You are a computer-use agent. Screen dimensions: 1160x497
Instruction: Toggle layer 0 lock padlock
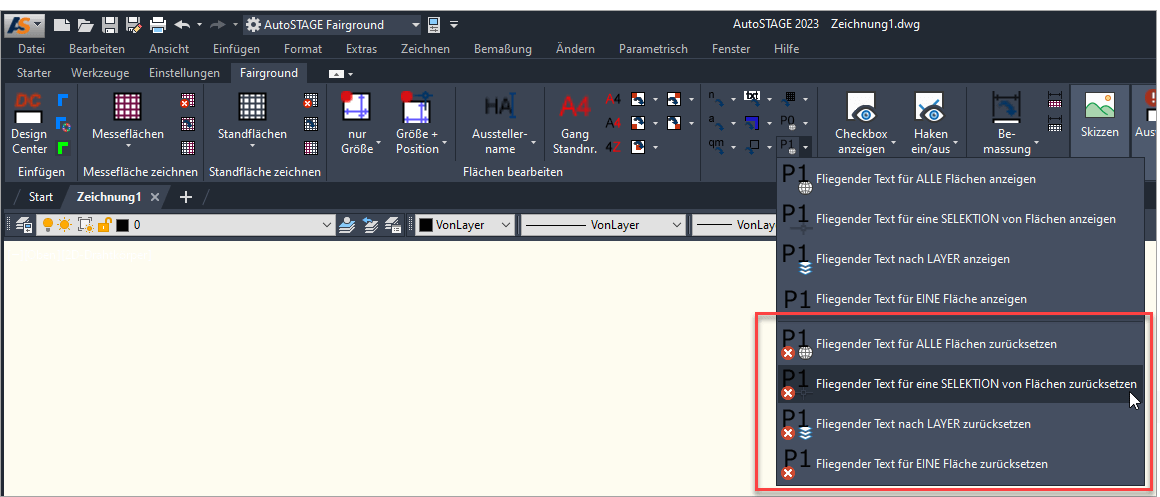click(104, 225)
